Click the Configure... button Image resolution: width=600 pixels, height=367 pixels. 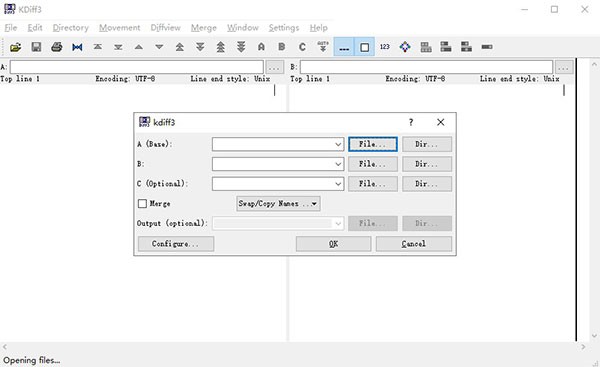click(x=176, y=244)
